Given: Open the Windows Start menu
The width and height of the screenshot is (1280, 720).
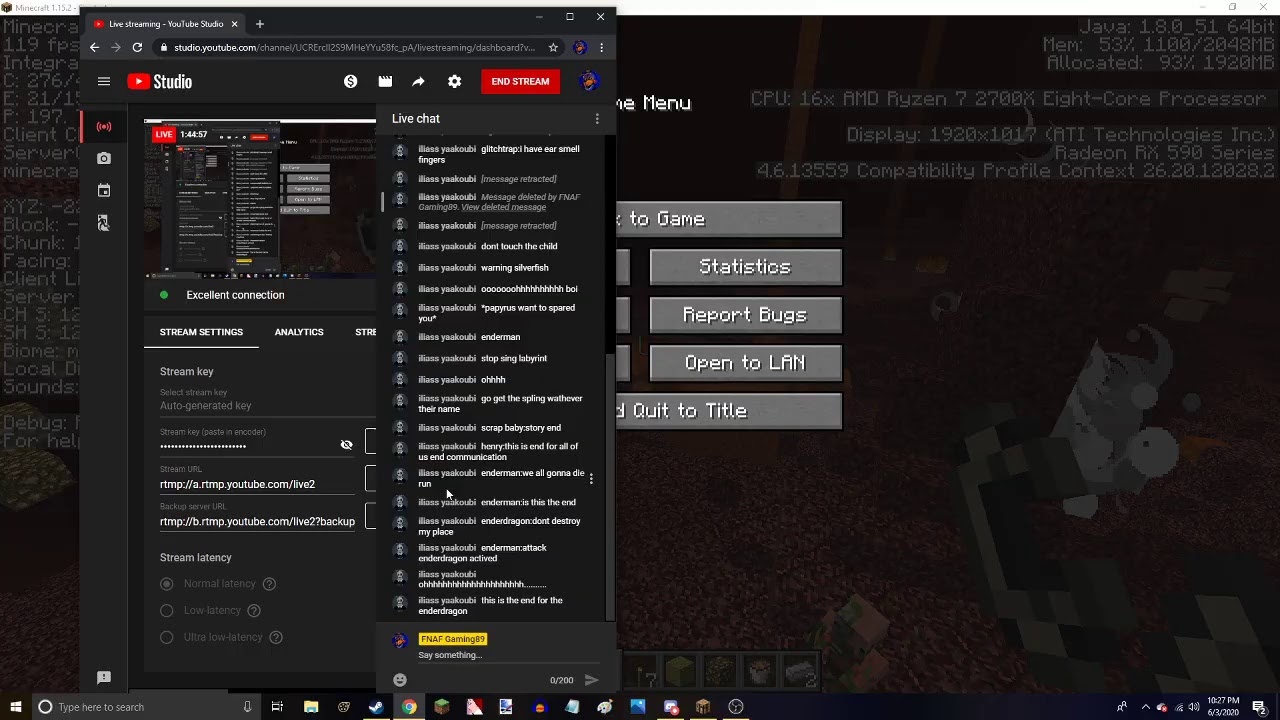Looking at the screenshot, I should click(14, 707).
